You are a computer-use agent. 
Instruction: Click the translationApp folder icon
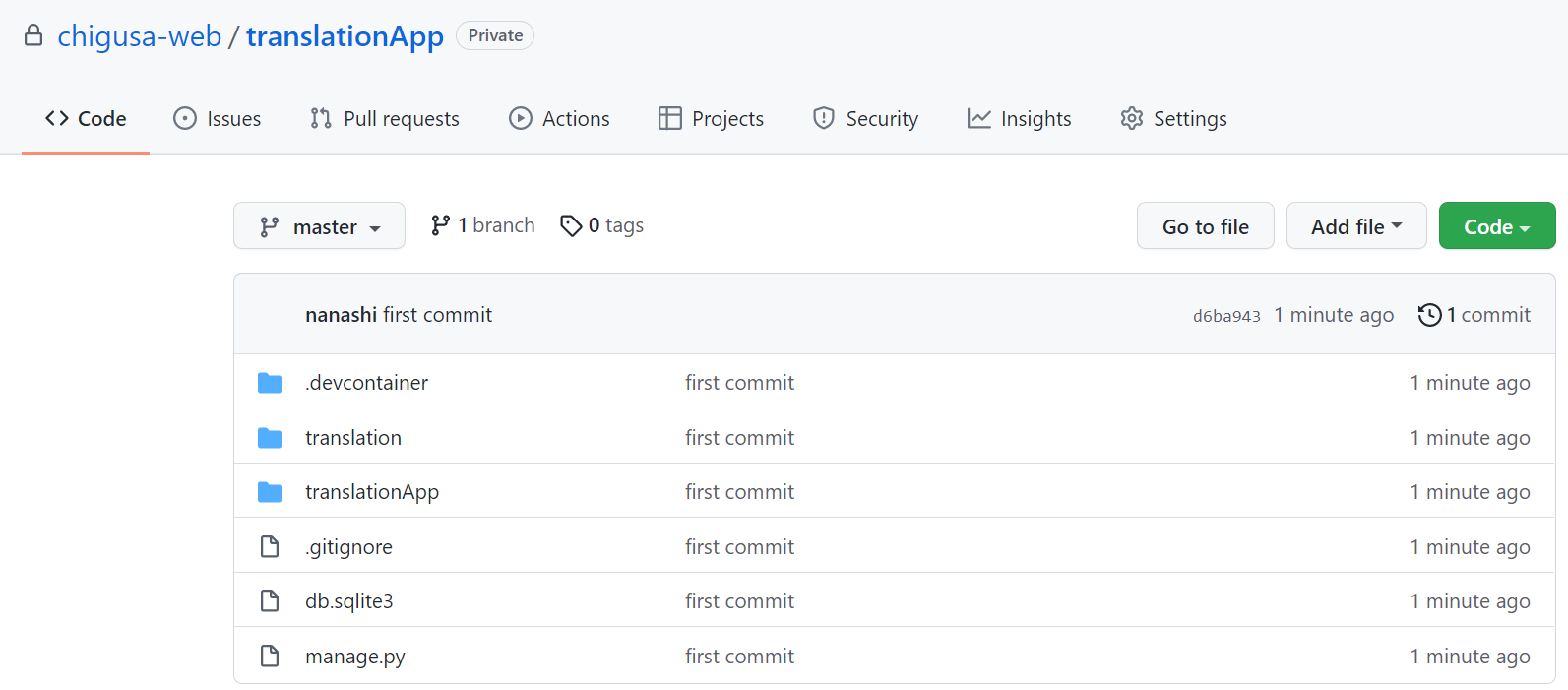point(270,492)
